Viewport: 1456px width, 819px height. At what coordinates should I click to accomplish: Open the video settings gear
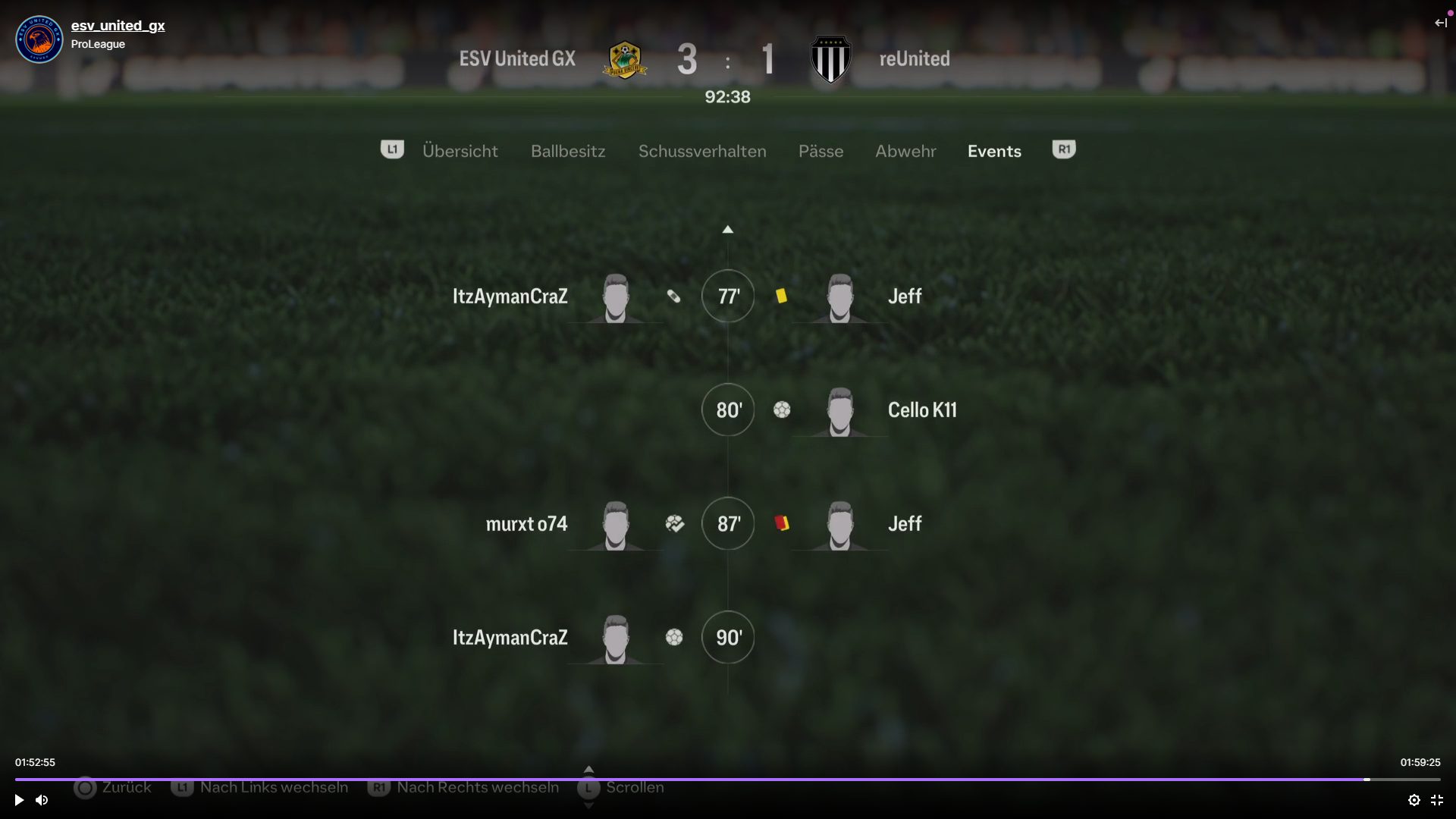tap(1414, 800)
